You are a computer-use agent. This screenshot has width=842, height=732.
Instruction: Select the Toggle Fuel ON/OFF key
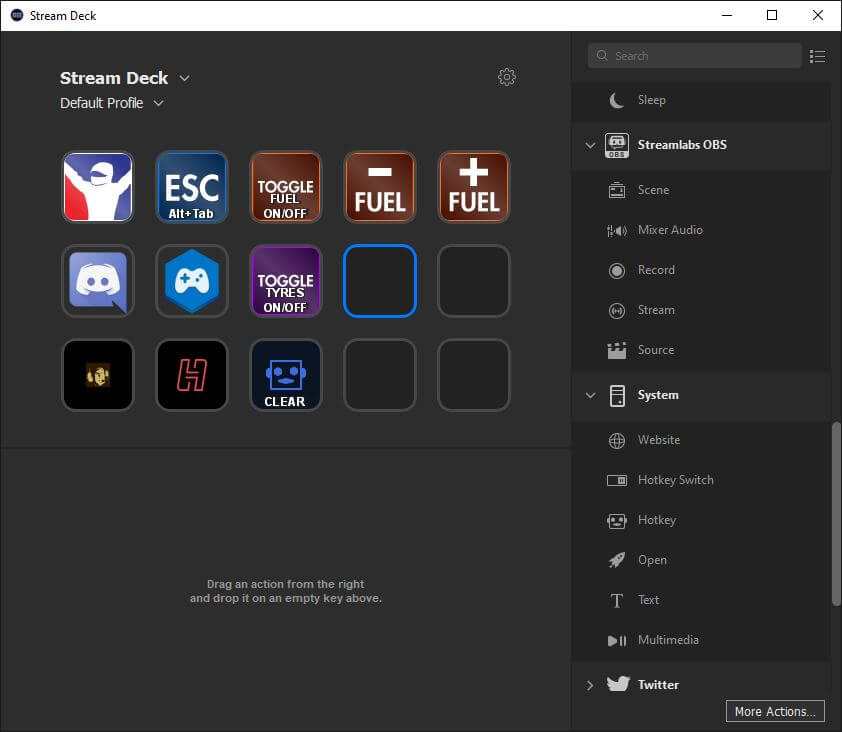pyautogui.click(x=286, y=187)
